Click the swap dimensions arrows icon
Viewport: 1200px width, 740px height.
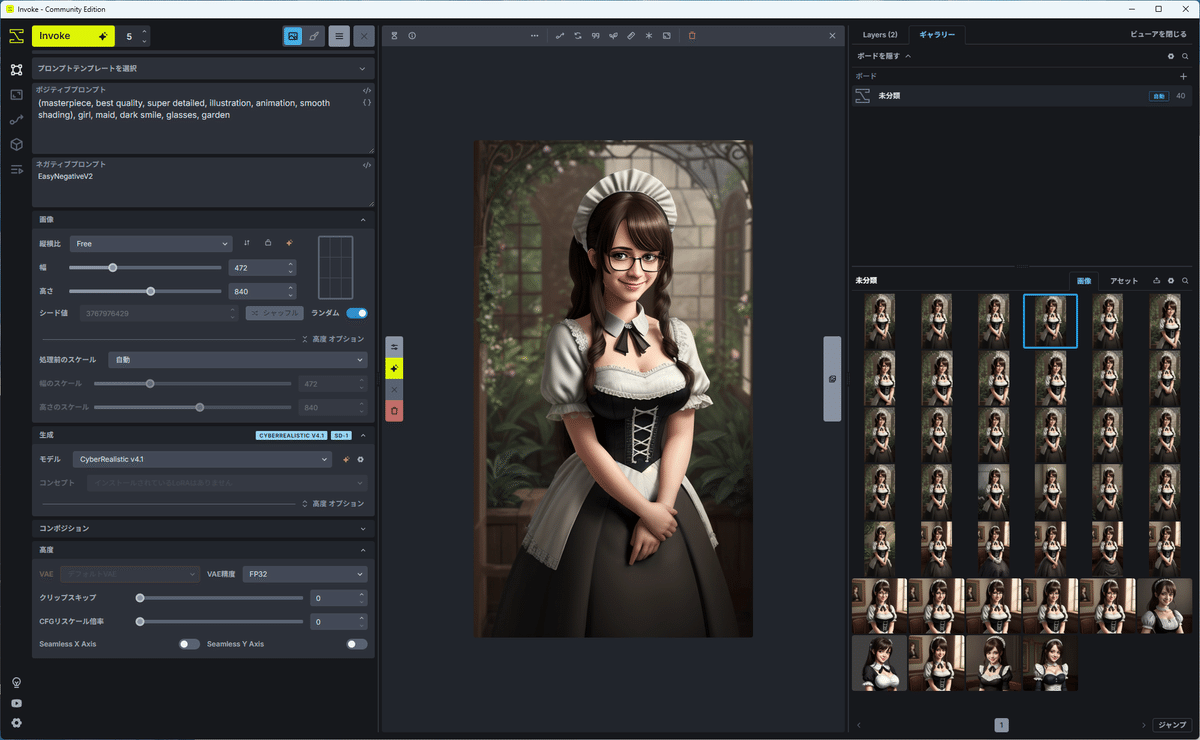pos(247,243)
